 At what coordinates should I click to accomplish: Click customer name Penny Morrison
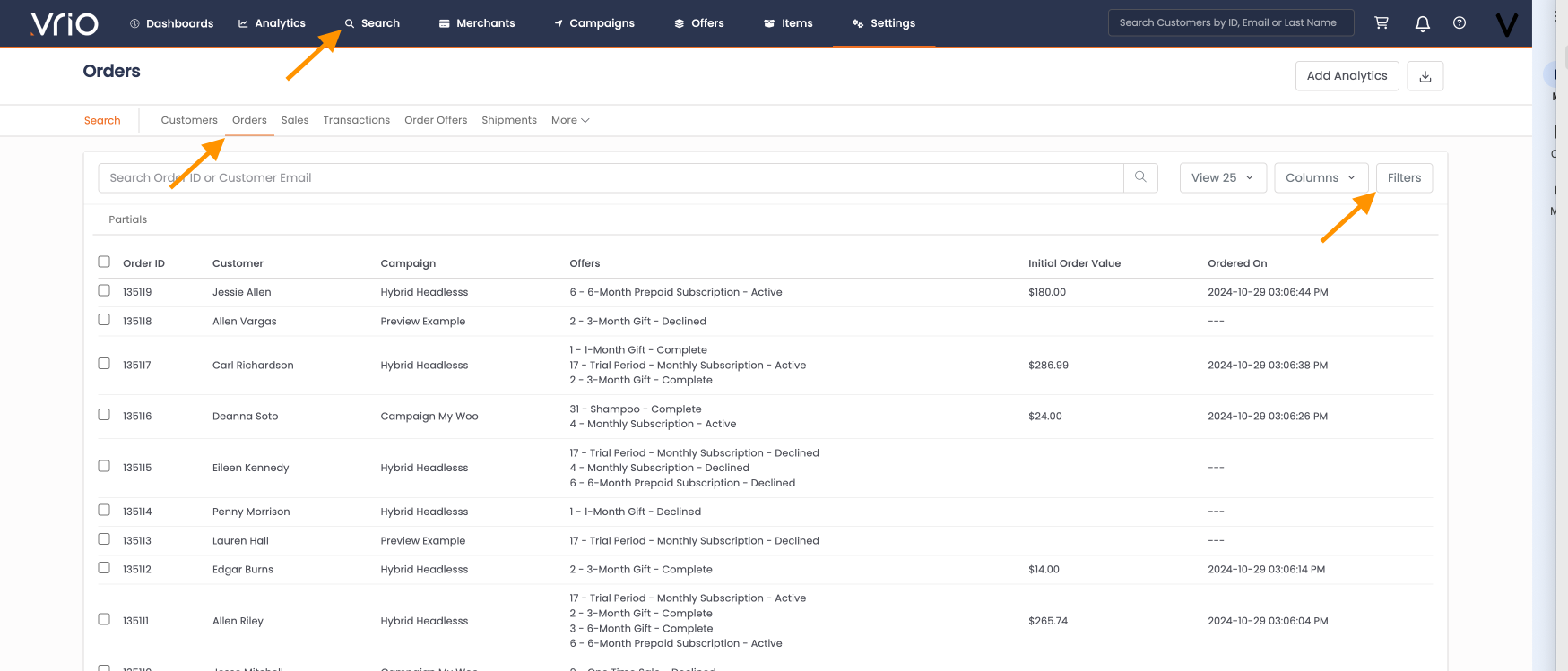pos(251,512)
